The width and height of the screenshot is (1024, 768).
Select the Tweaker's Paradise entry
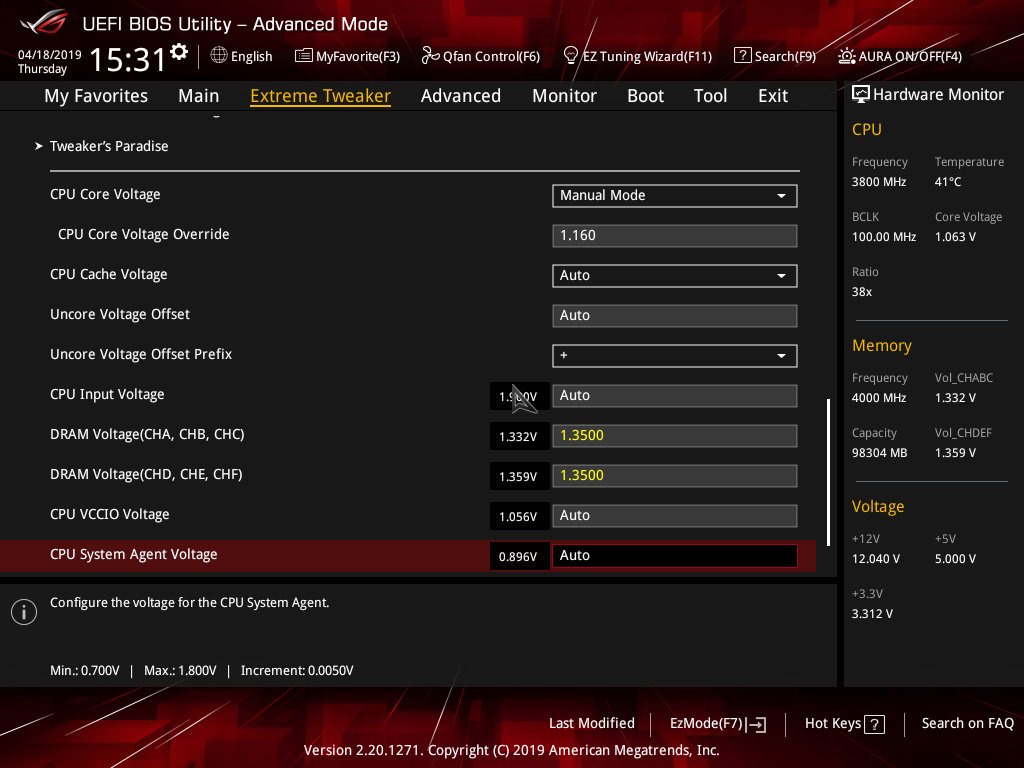109,146
